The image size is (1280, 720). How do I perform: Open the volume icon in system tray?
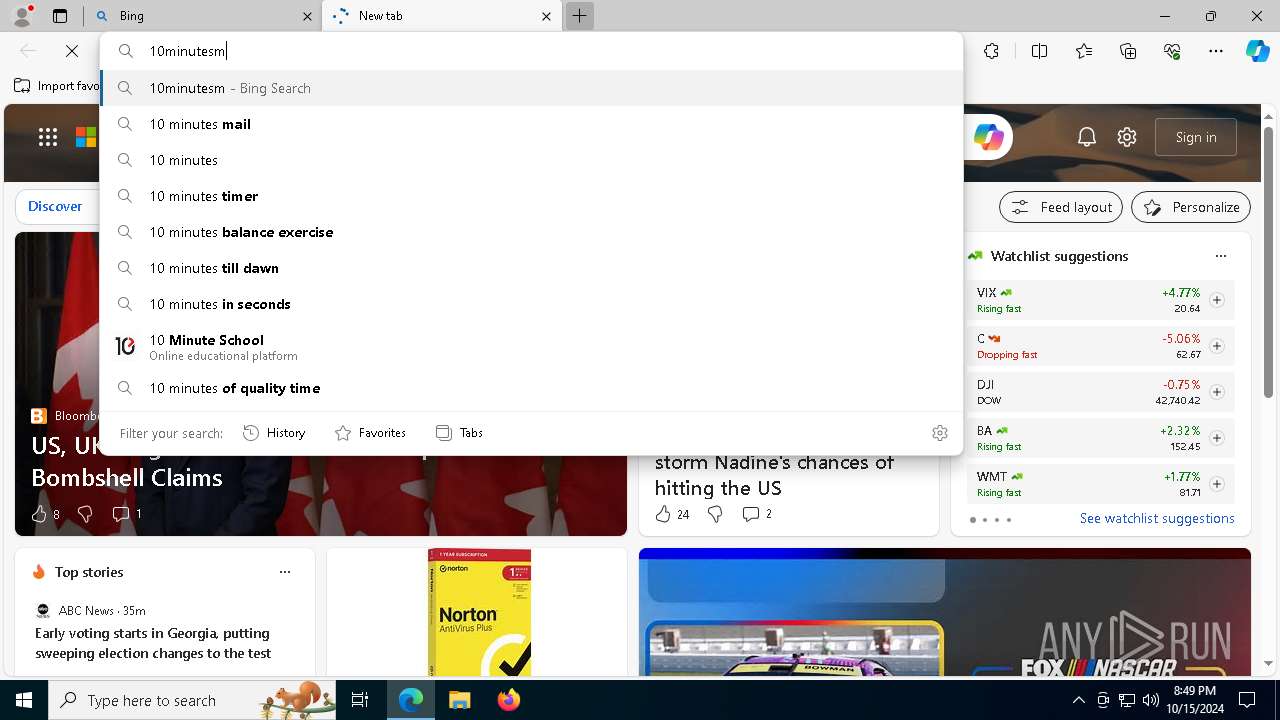(1150, 700)
